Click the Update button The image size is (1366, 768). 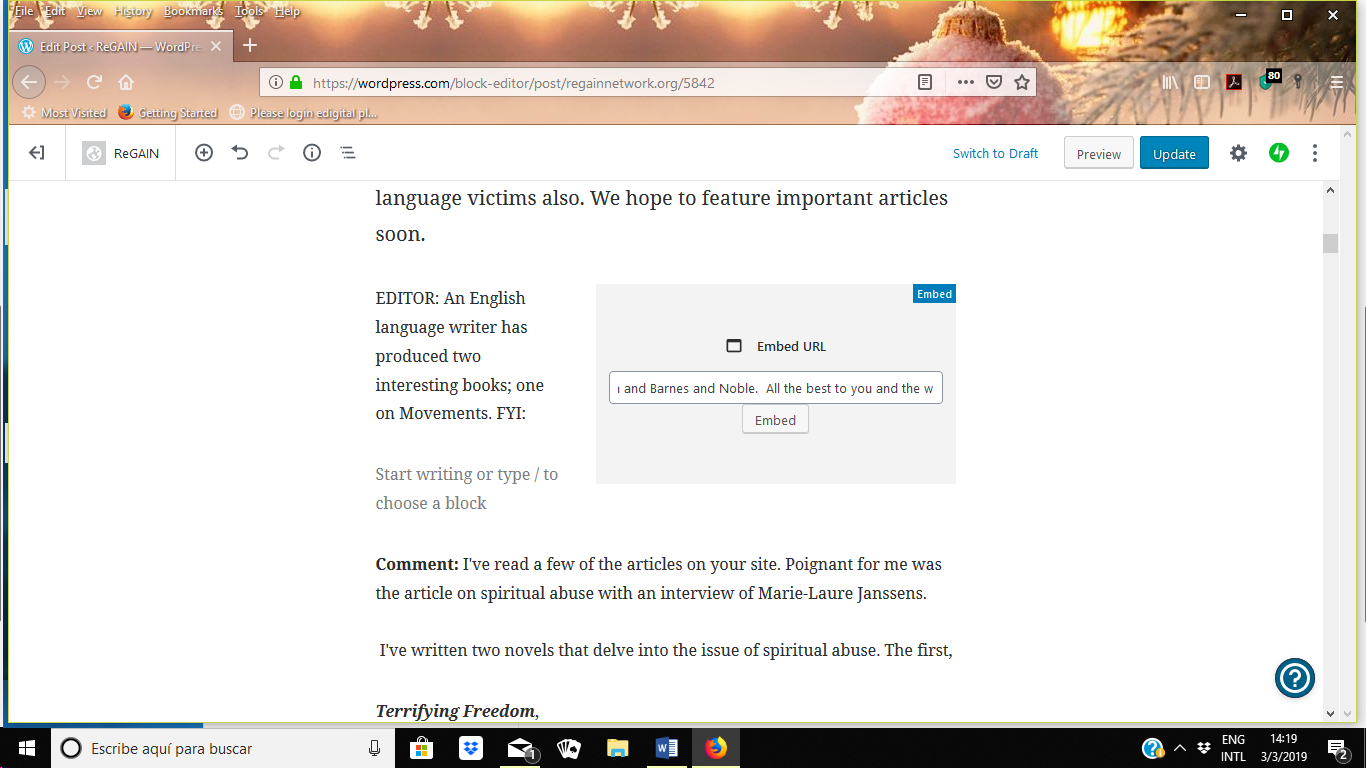tap(1174, 153)
